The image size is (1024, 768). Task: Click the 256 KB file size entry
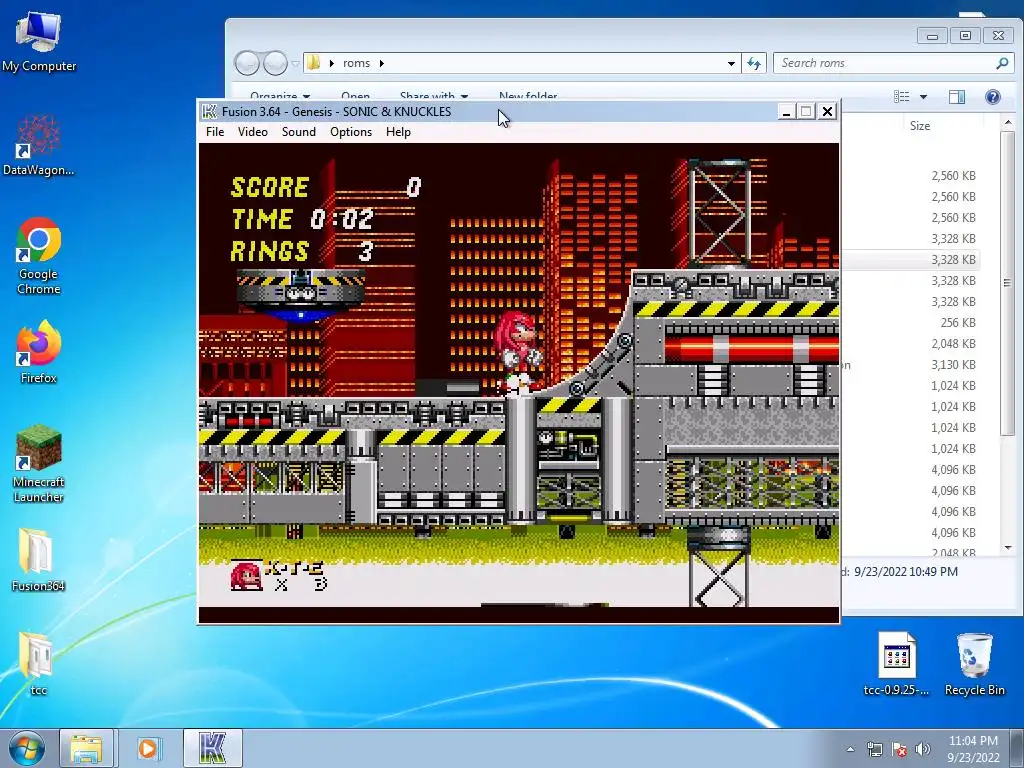pyautogui.click(x=958, y=323)
